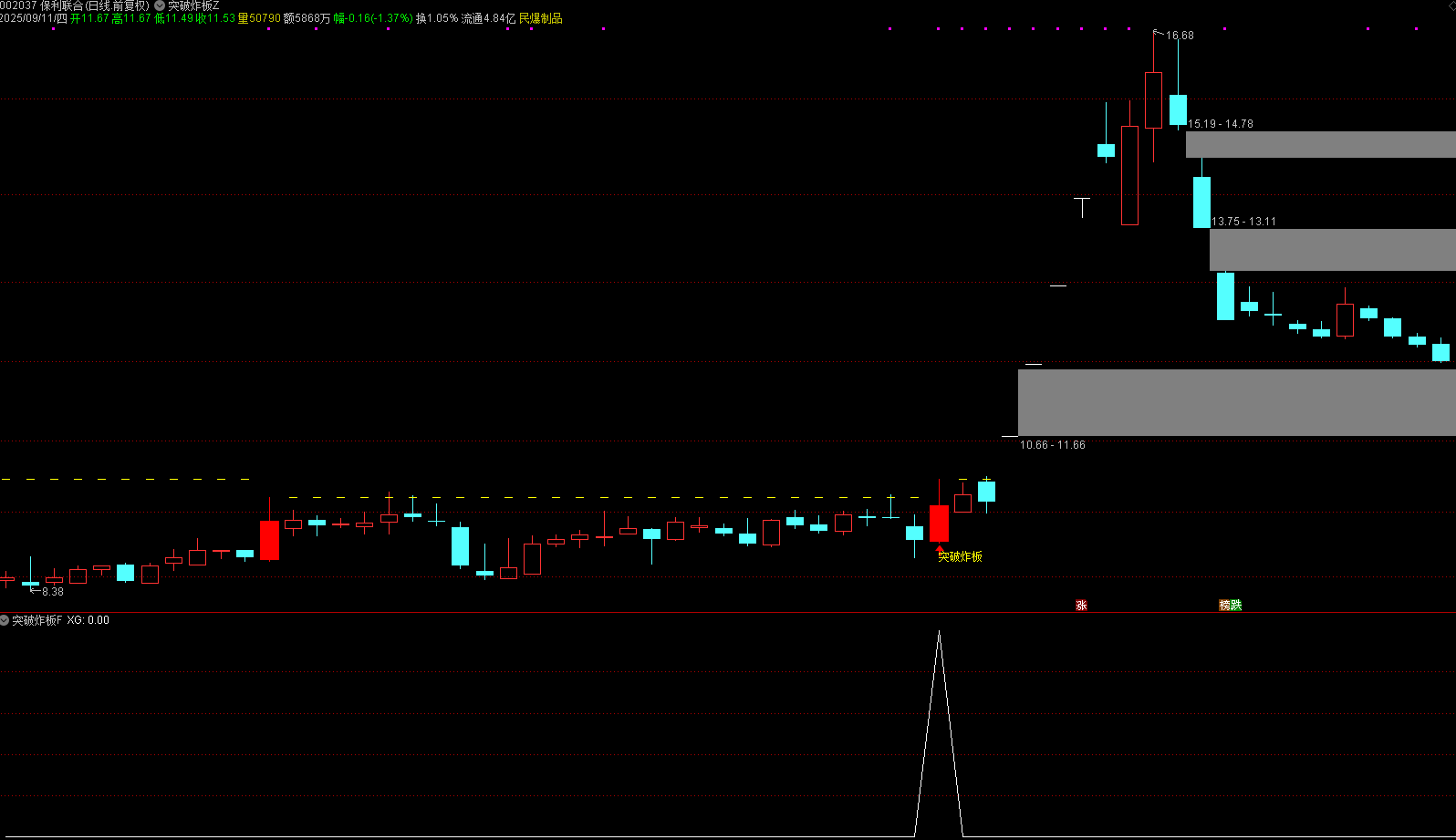Viewport: 1456px width, 840px height.
Task: Click the turnover rate 换1.05%
Action: pos(437,18)
